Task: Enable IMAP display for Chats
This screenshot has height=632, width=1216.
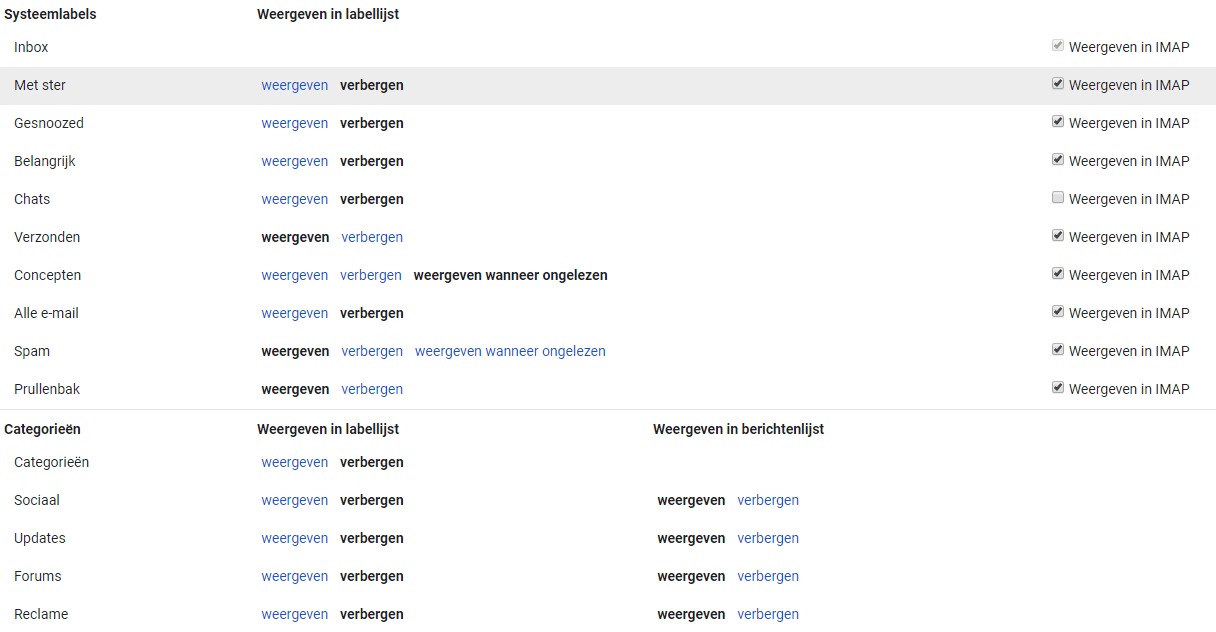Action: tap(1058, 198)
